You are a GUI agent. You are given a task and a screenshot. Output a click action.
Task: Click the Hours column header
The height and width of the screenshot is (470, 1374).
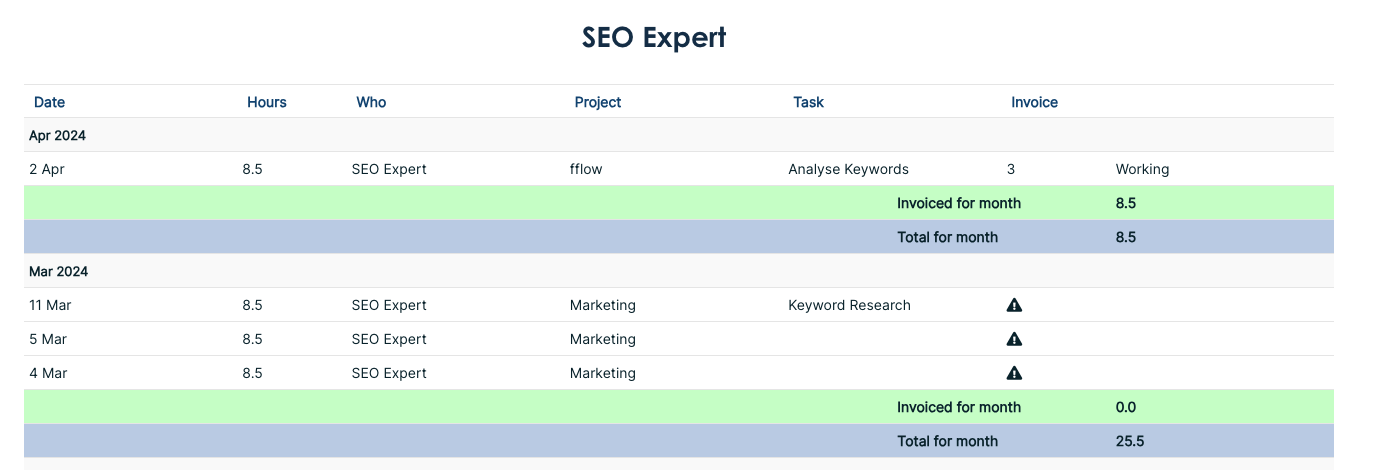pyautogui.click(x=267, y=102)
